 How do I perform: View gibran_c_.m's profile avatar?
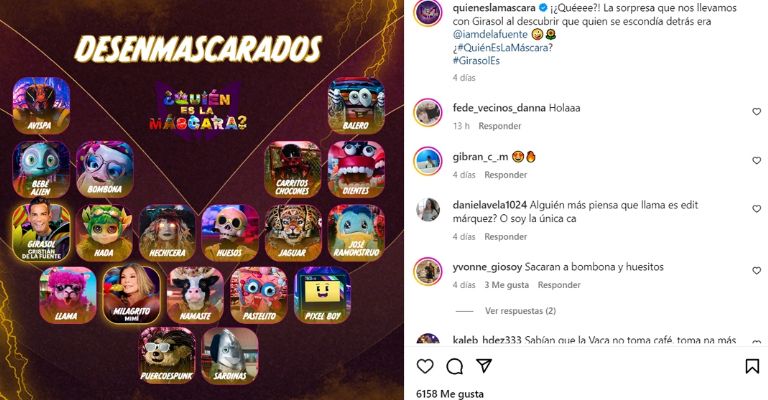(x=428, y=161)
